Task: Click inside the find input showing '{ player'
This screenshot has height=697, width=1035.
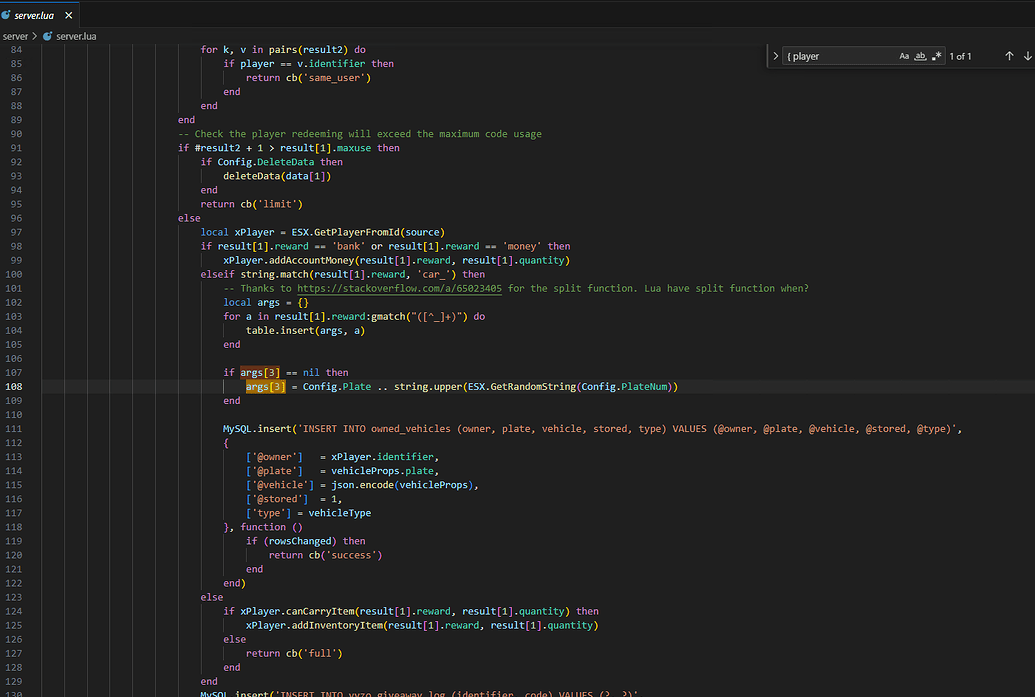Action: 830,56
